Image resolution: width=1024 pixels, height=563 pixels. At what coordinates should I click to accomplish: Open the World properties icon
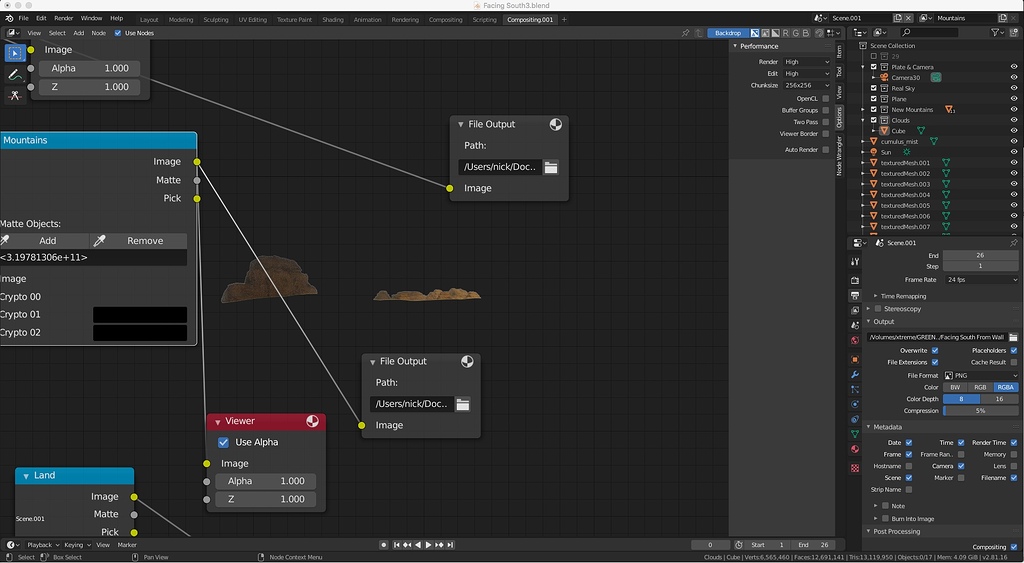tap(855, 340)
